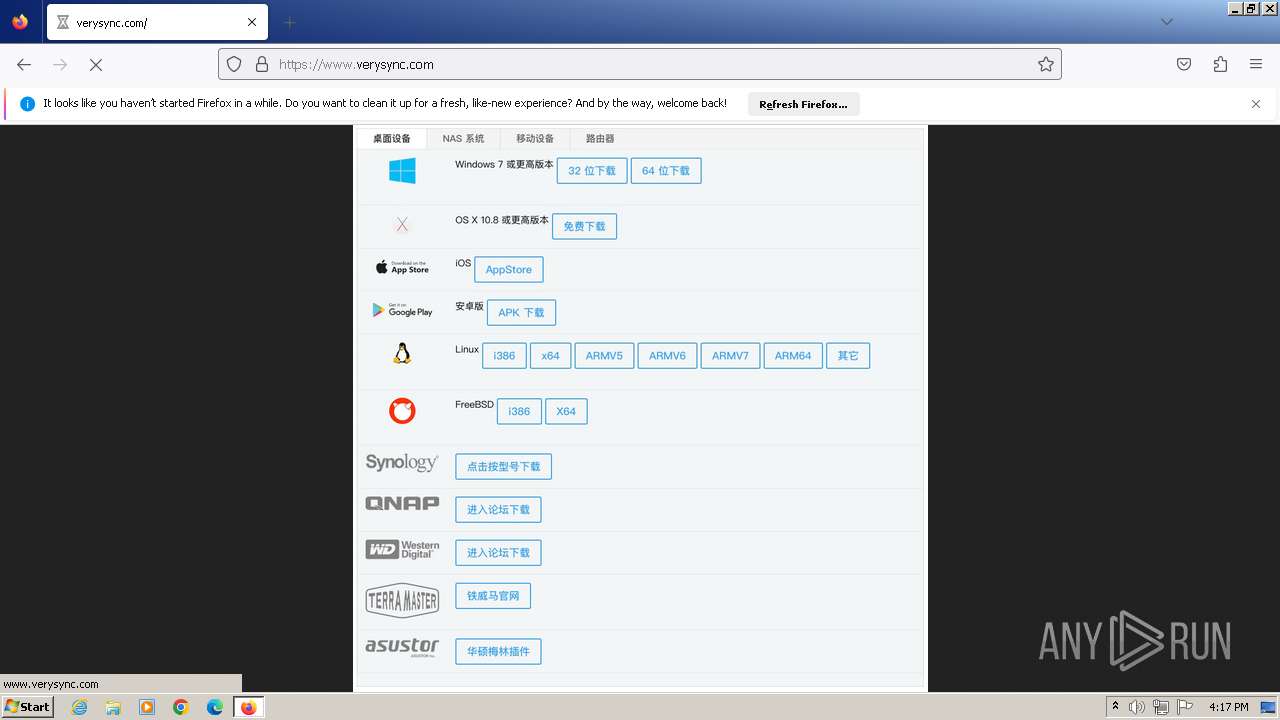The width and height of the screenshot is (1280, 720).
Task: Open tracking protection shield panel
Action: coord(234,64)
